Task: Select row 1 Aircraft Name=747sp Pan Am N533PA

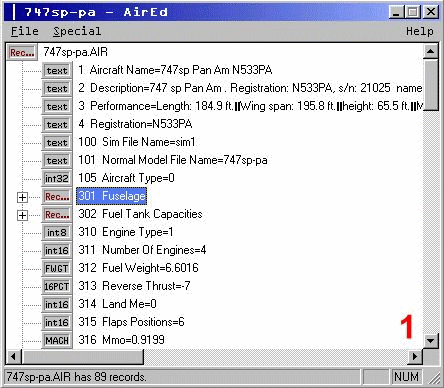Action: click(x=175, y=70)
